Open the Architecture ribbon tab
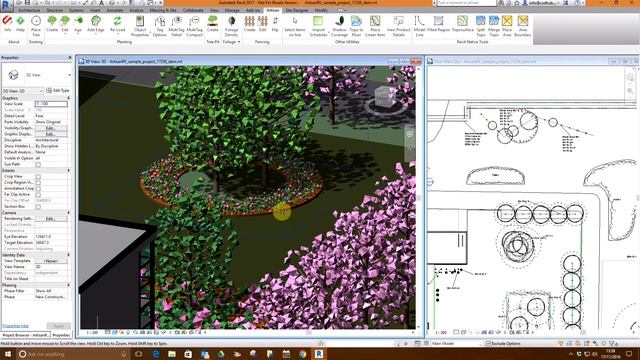The image size is (640, 360). (x=30, y=10)
